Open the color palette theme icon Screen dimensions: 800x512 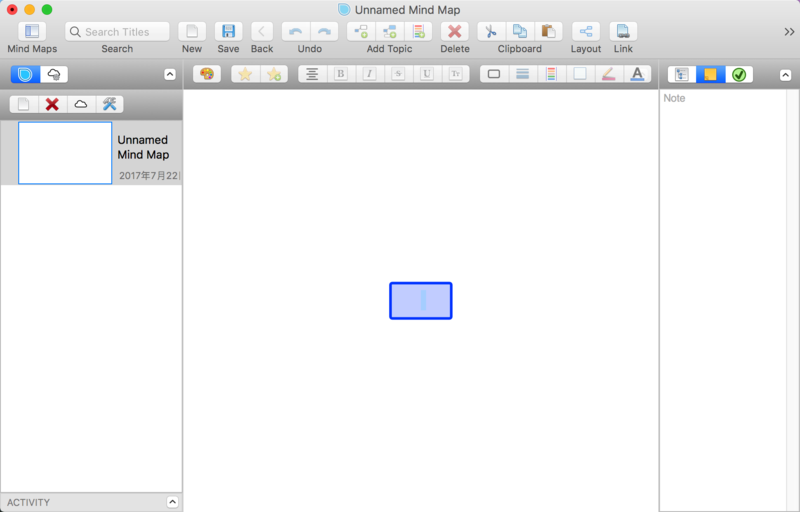207,74
